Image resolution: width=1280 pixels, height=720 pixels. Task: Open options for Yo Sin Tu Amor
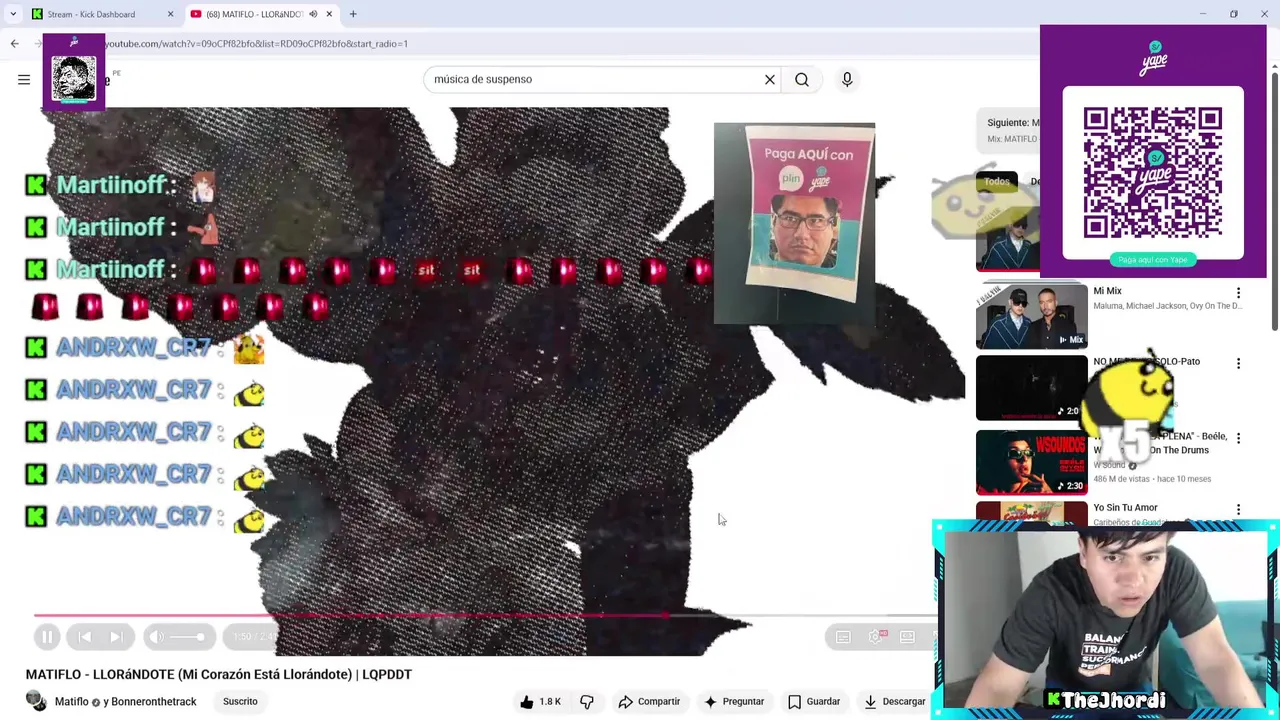pos(1238,510)
